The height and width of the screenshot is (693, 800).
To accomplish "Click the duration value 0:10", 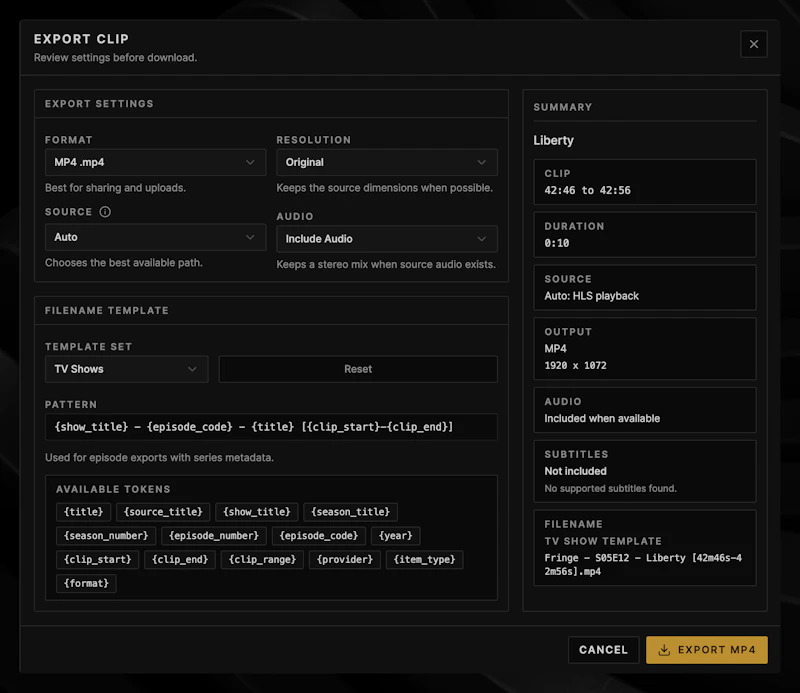I will pos(557,243).
